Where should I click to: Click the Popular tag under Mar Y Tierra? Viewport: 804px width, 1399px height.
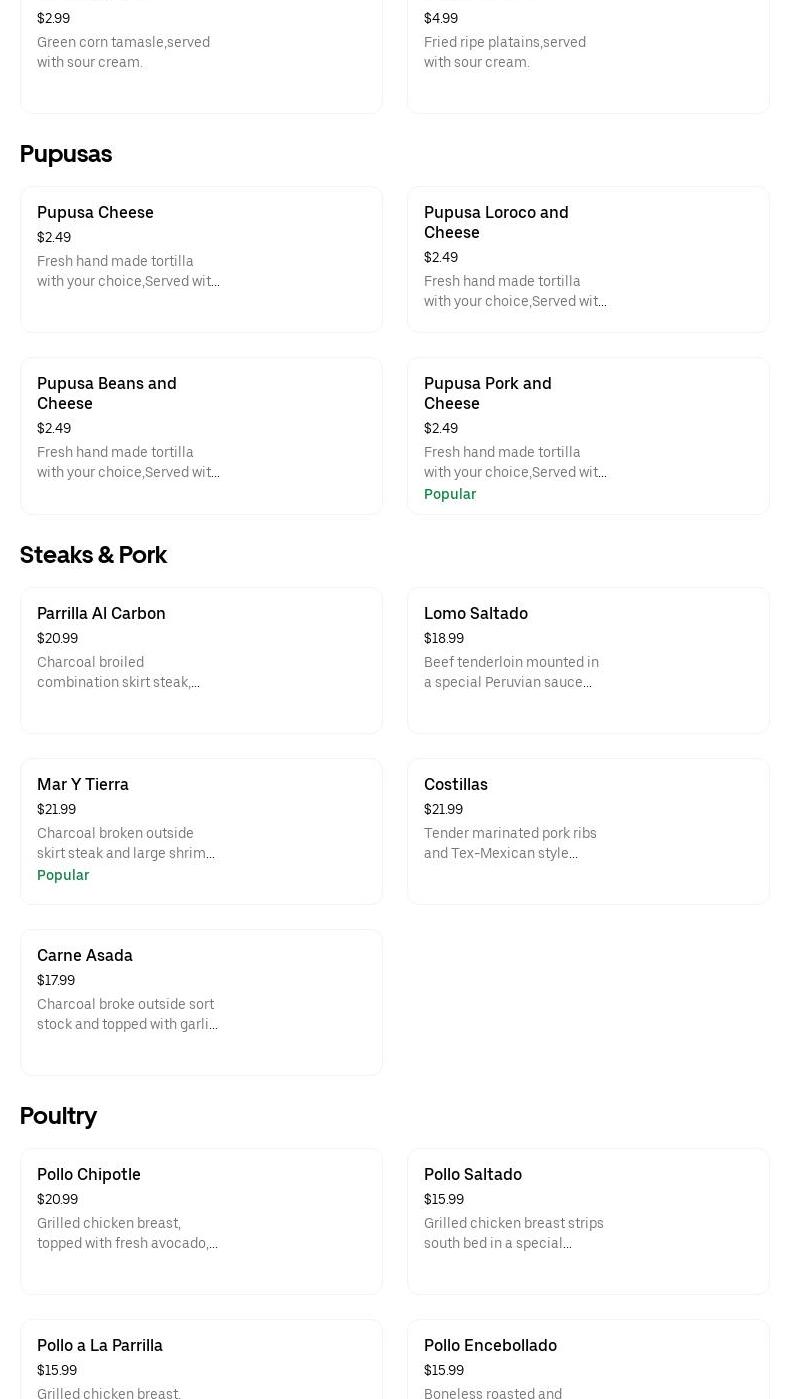click(63, 875)
